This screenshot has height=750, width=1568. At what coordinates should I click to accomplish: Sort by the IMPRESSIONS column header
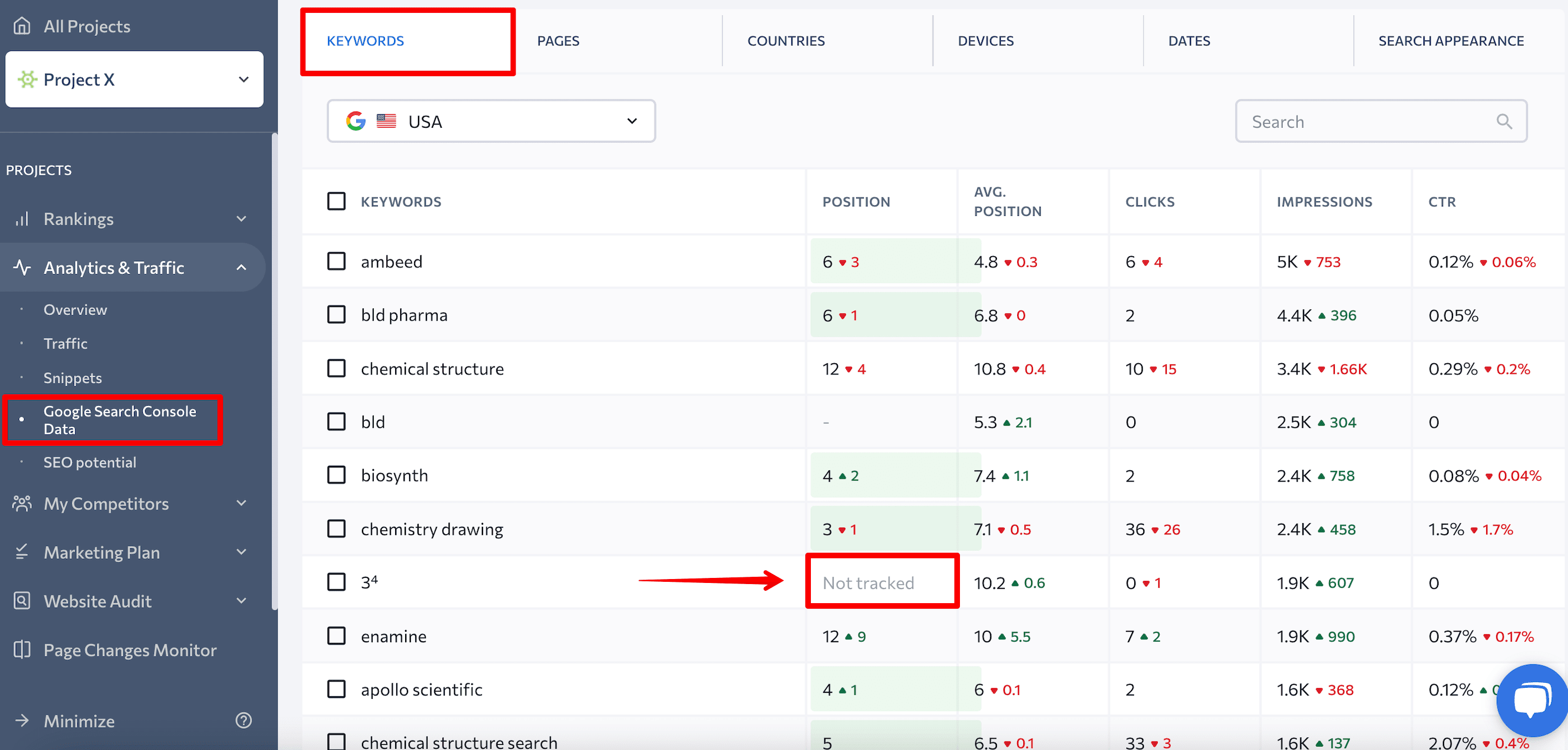(1324, 201)
